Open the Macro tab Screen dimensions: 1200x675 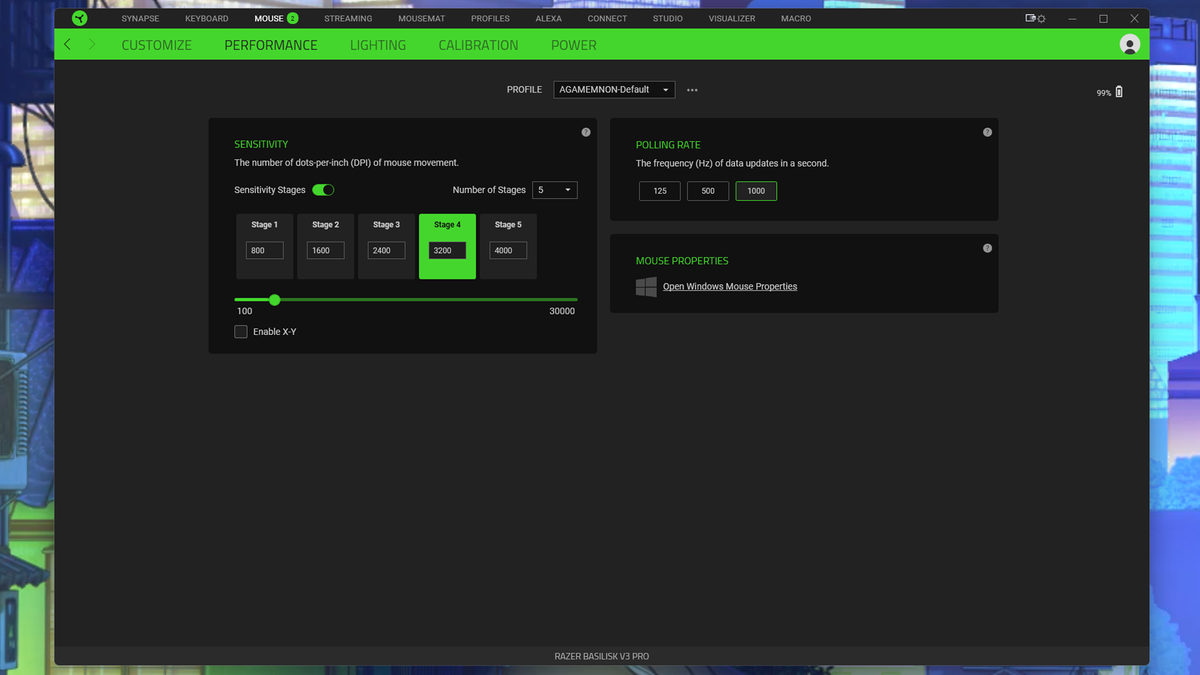click(796, 18)
